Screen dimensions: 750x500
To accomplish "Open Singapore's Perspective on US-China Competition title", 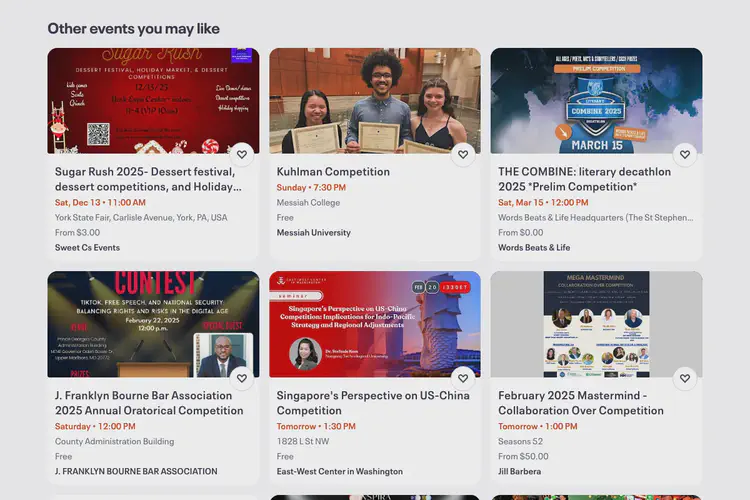I will [373, 403].
